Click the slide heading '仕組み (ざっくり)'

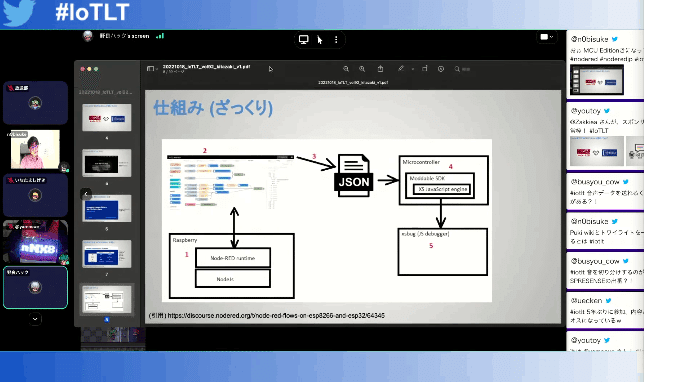point(213,108)
